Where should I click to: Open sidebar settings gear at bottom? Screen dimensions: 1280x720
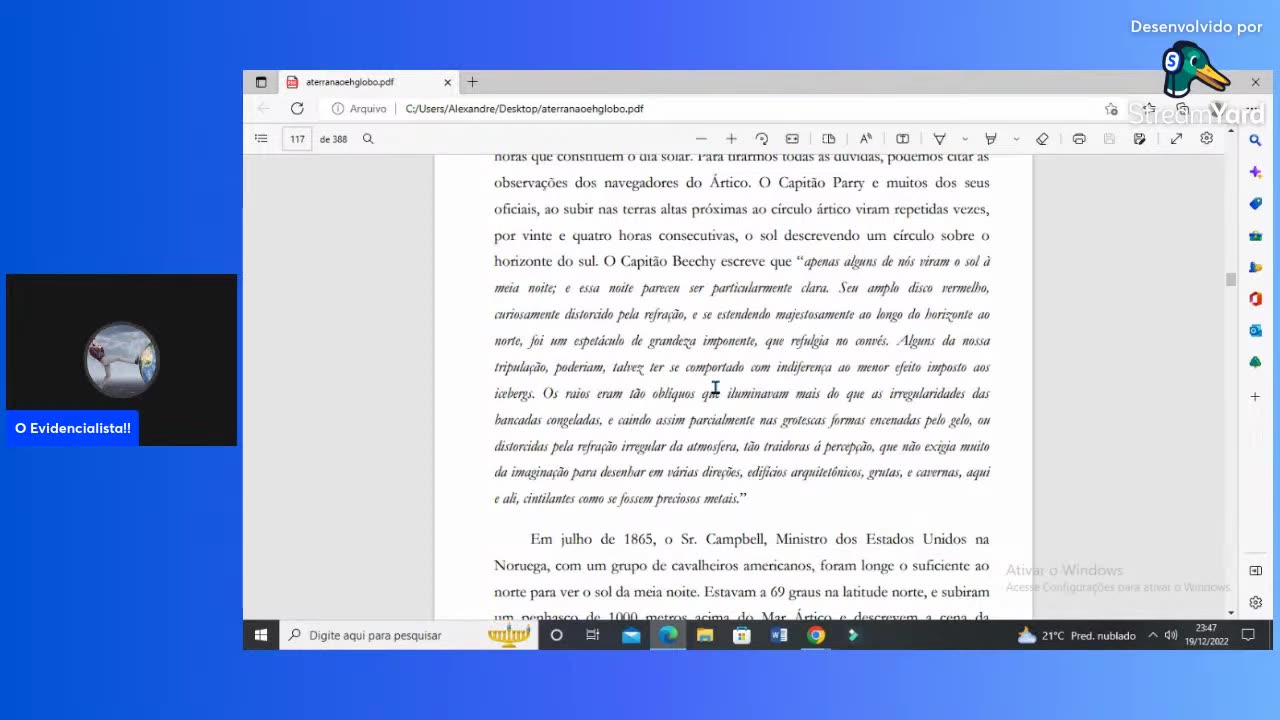[x=1255, y=603]
